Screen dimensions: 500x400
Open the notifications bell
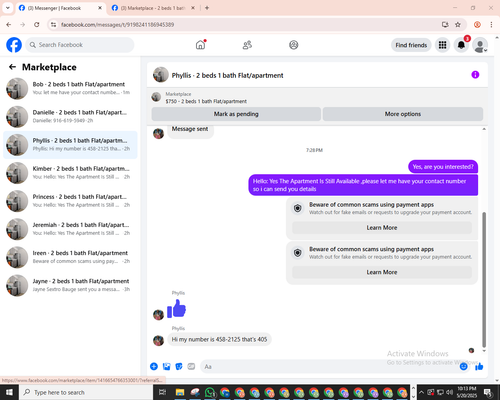click(461, 45)
